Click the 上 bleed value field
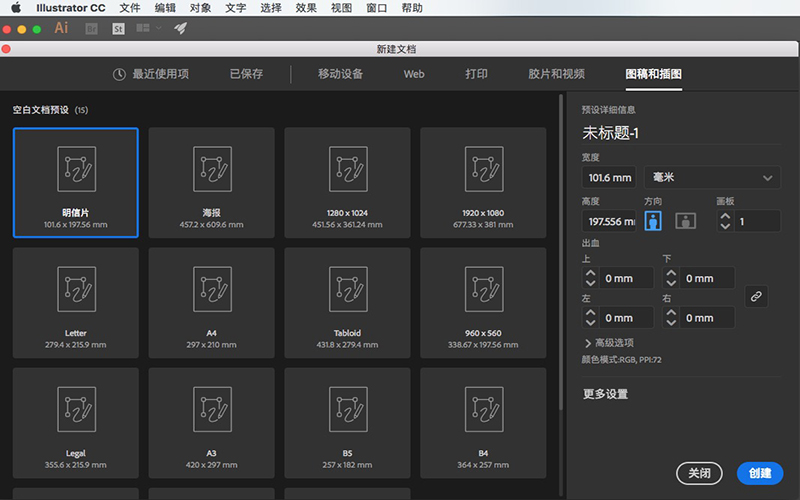800x500 pixels. click(626, 278)
